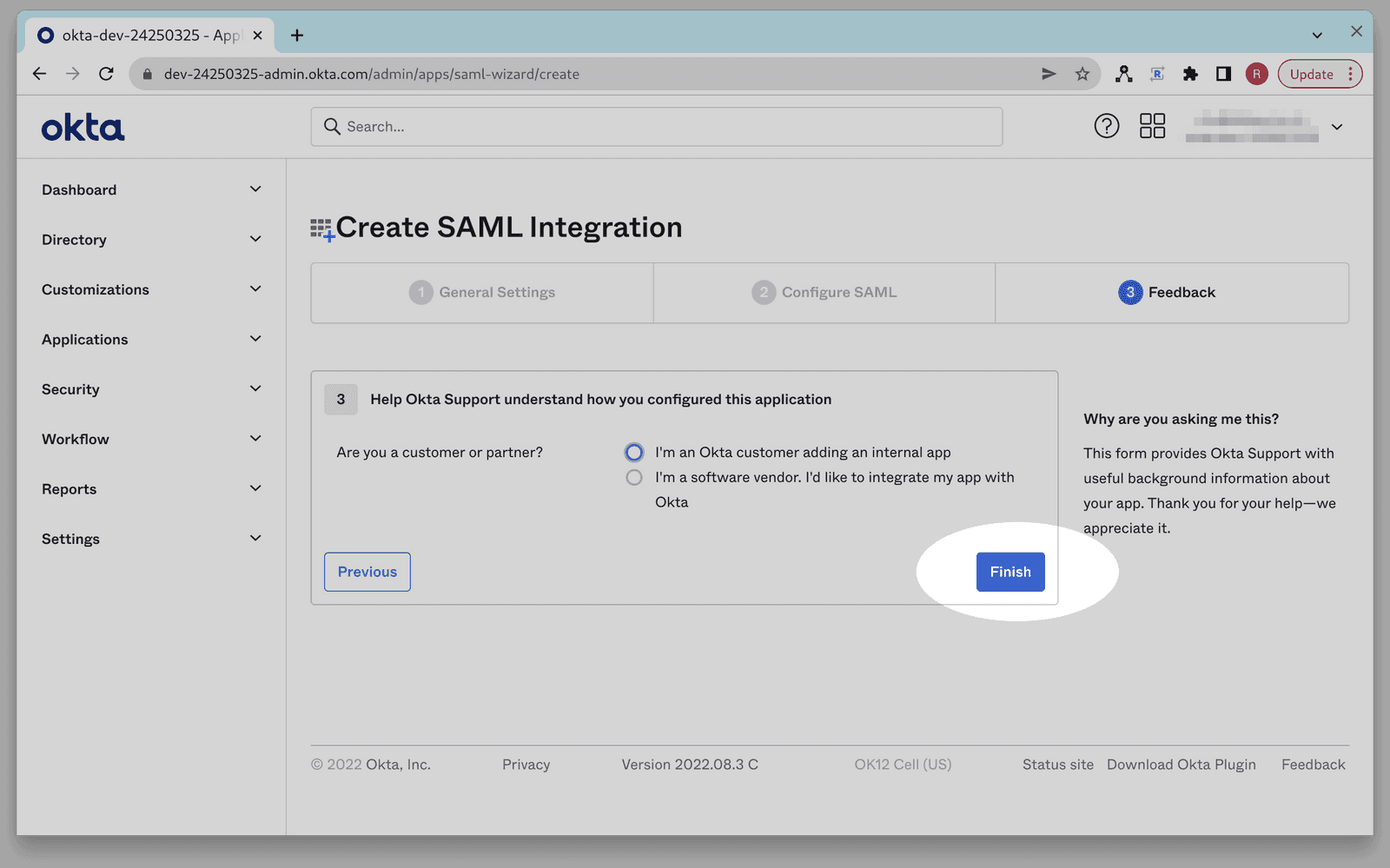Image resolution: width=1390 pixels, height=868 pixels.
Task: Click the Search input field
Action: click(657, 127)
